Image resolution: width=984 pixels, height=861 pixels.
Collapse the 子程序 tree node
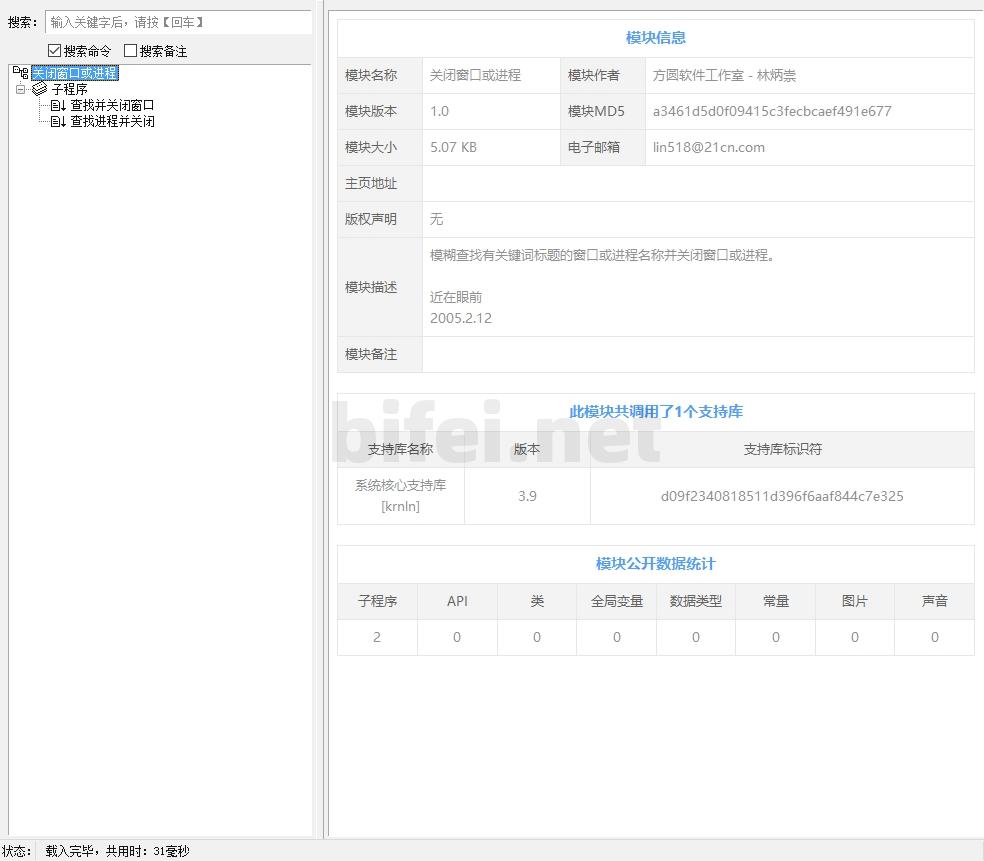(21, 89)
